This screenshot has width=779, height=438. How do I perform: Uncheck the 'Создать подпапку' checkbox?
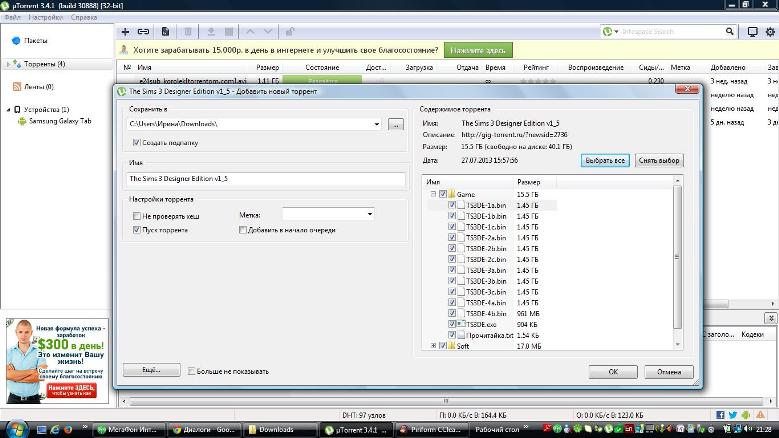pyautogui.click(x=137, y=143)
